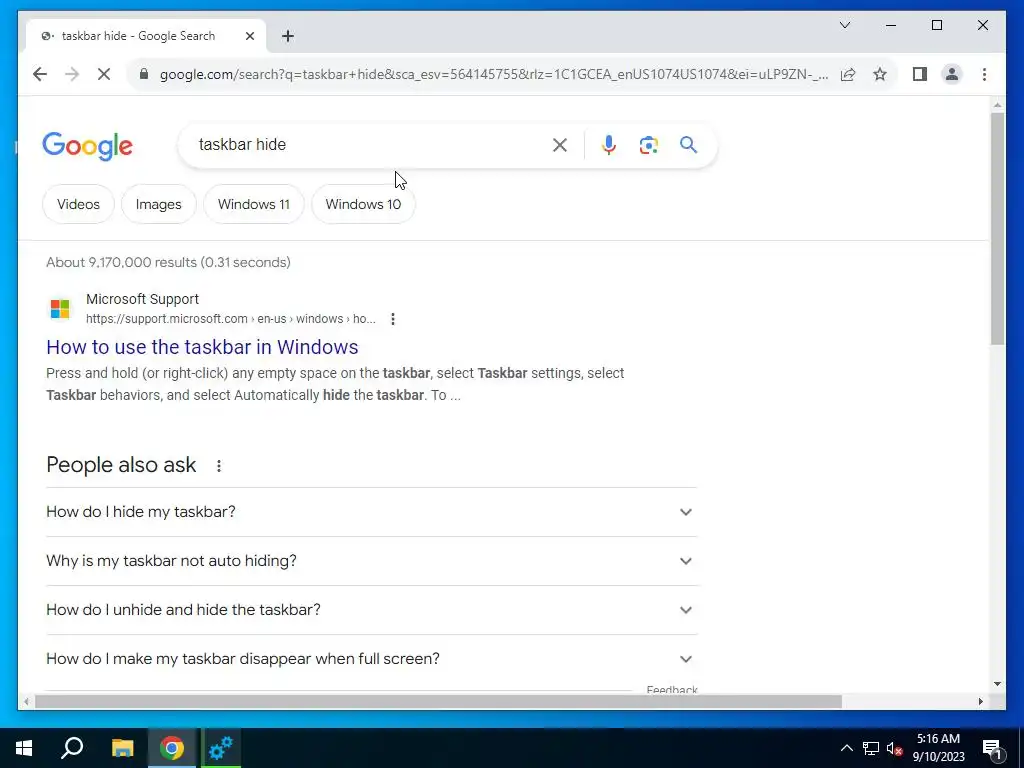Image resolution: width=1024 pixels, height=768 pixels.
Task: Click the Microsoft Support favicon
Action: (60, 308)
